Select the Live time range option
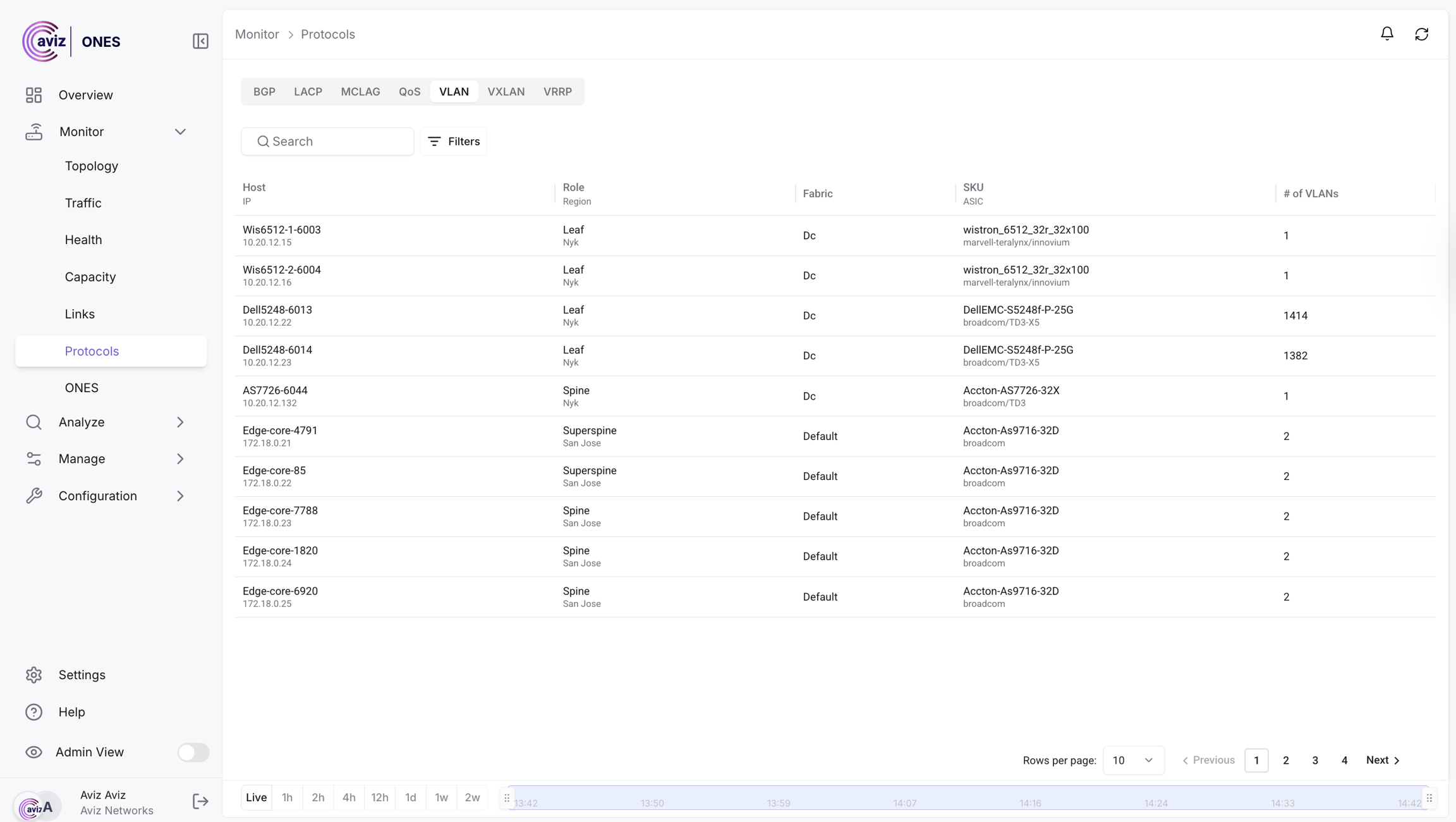This screenshot has height=822, width=1456. tap(256, 797)
